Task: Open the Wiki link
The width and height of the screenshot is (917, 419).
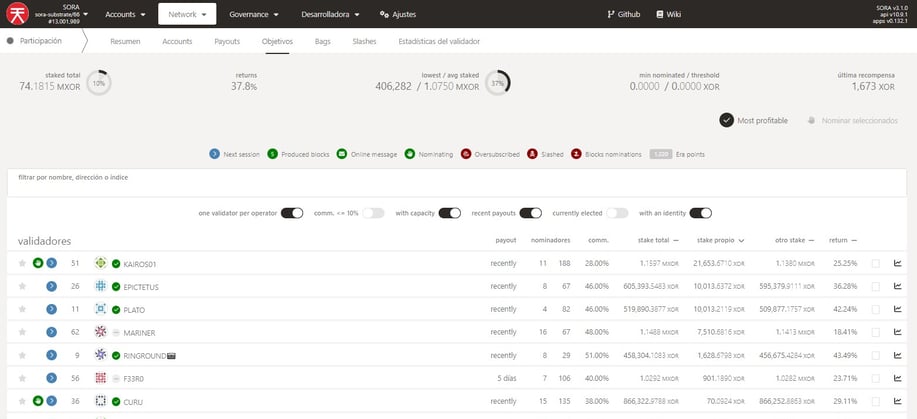Action: click(668, 14)
